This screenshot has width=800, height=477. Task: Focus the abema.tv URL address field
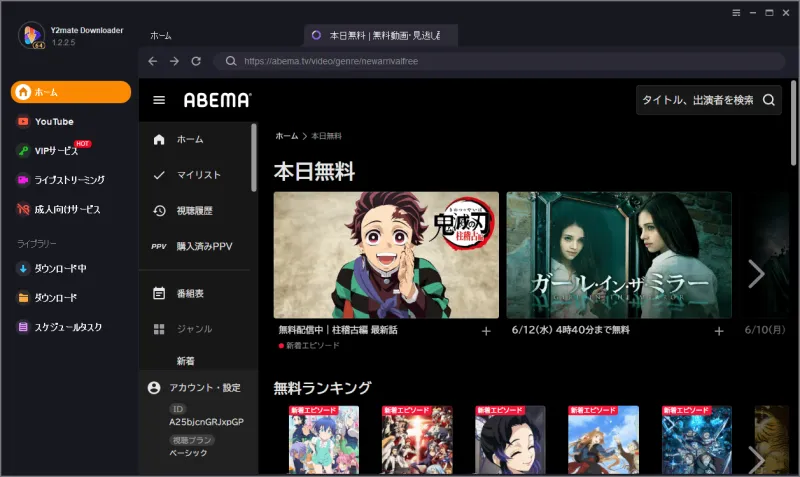pos(499,61)
